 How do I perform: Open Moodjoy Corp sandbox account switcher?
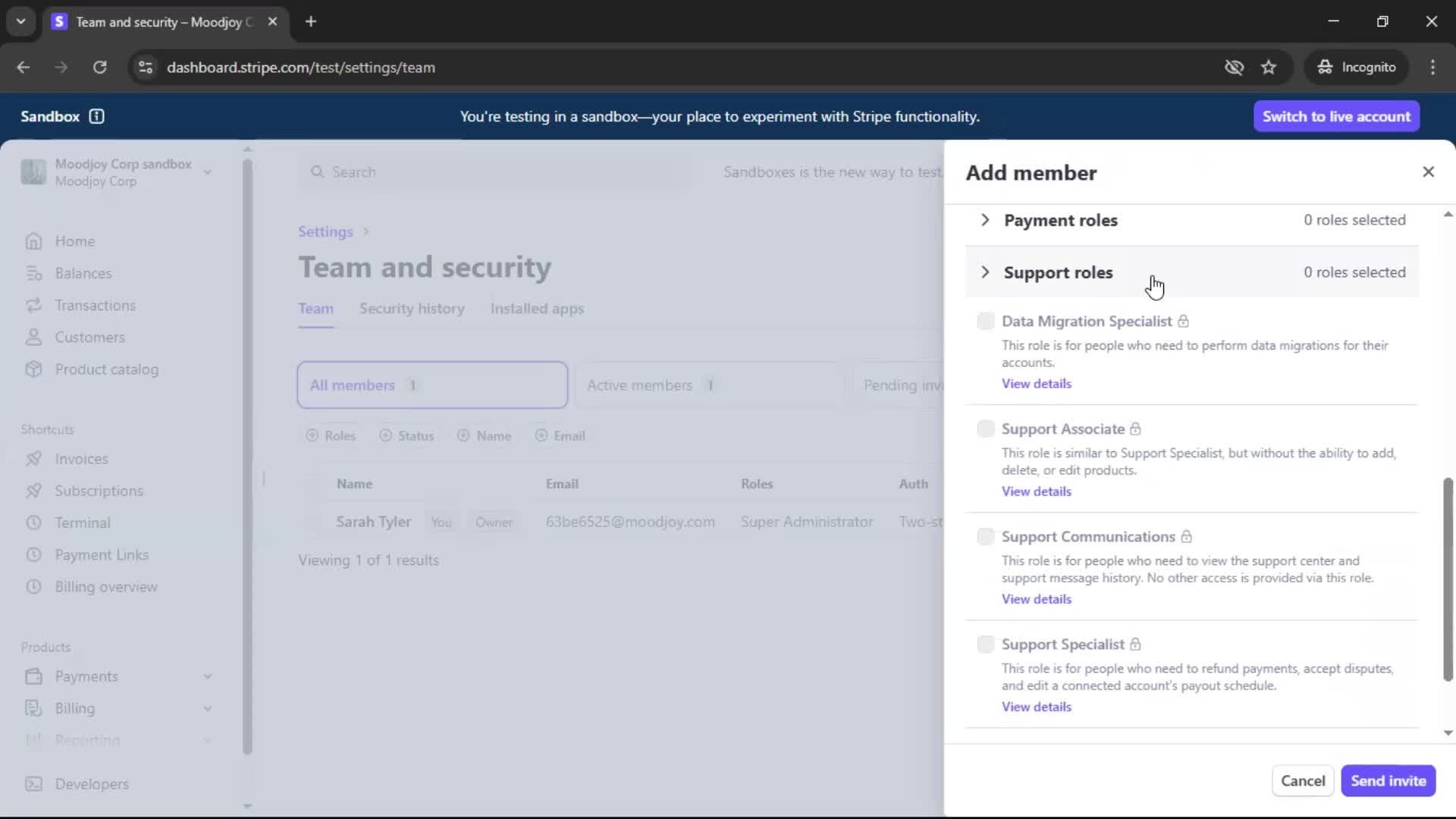[118, 173]
